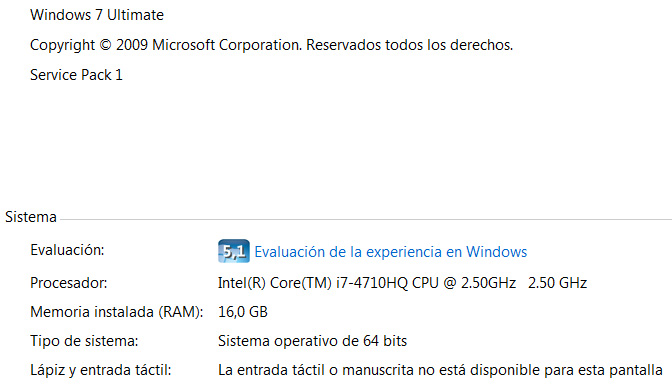Viewport: 672px width, 384px height.
Task: Click the trailing 2.50 GHz speed value
Action: click(x=557, y=283)
